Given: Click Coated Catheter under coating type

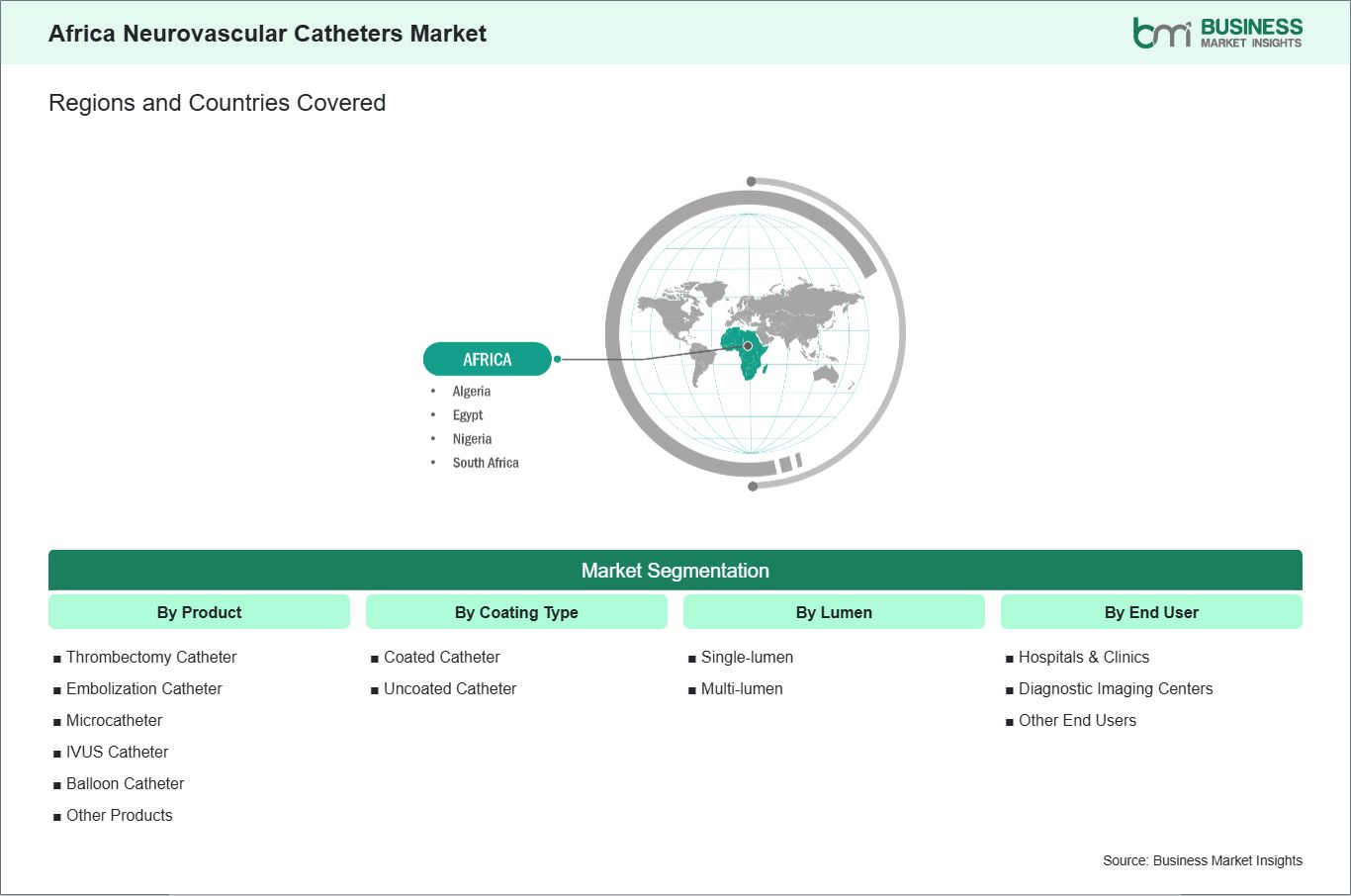Looking at the screenshot, I should (441, 657).
